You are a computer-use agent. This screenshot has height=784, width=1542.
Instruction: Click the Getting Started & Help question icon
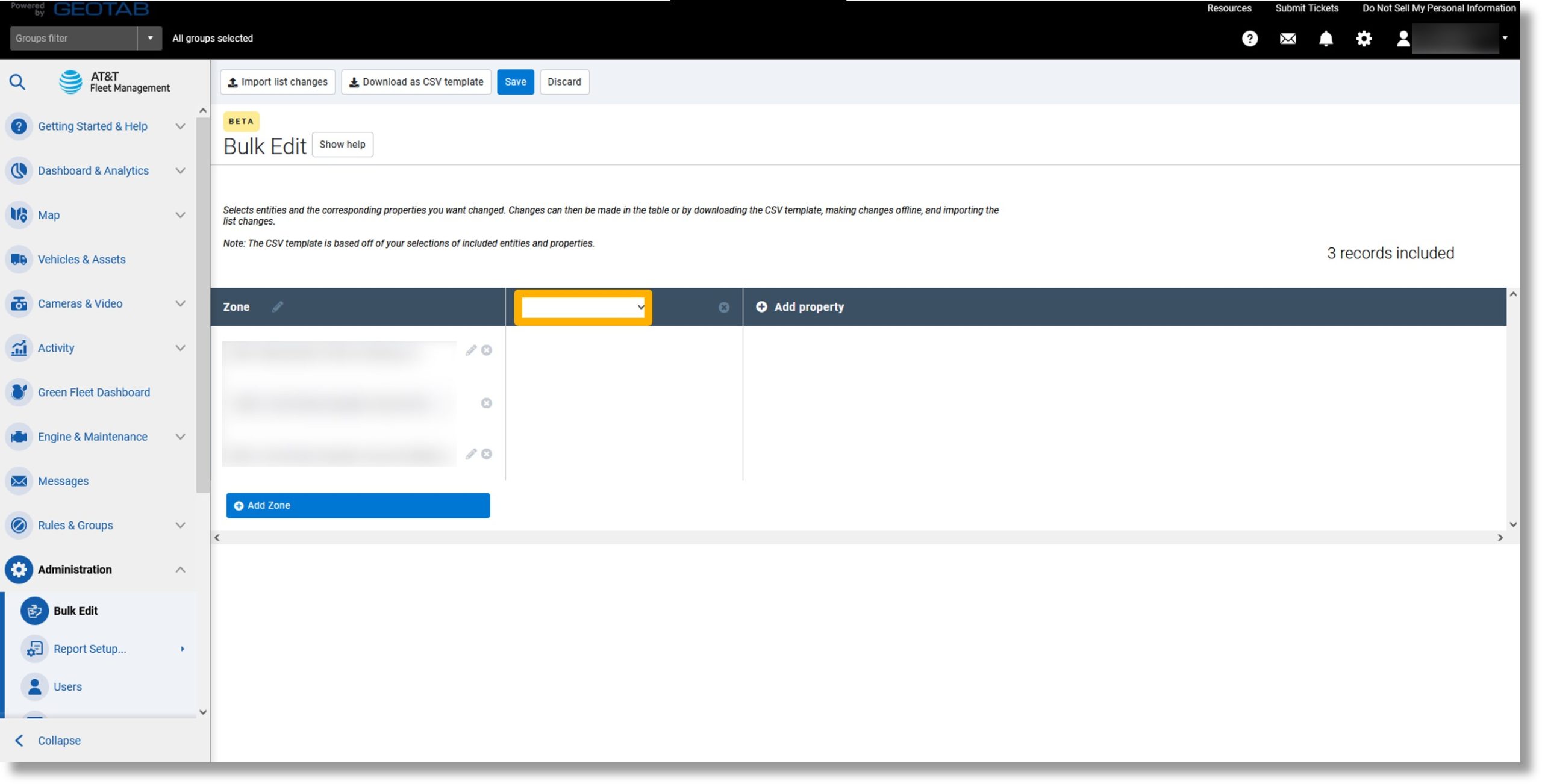click(19, 126)
